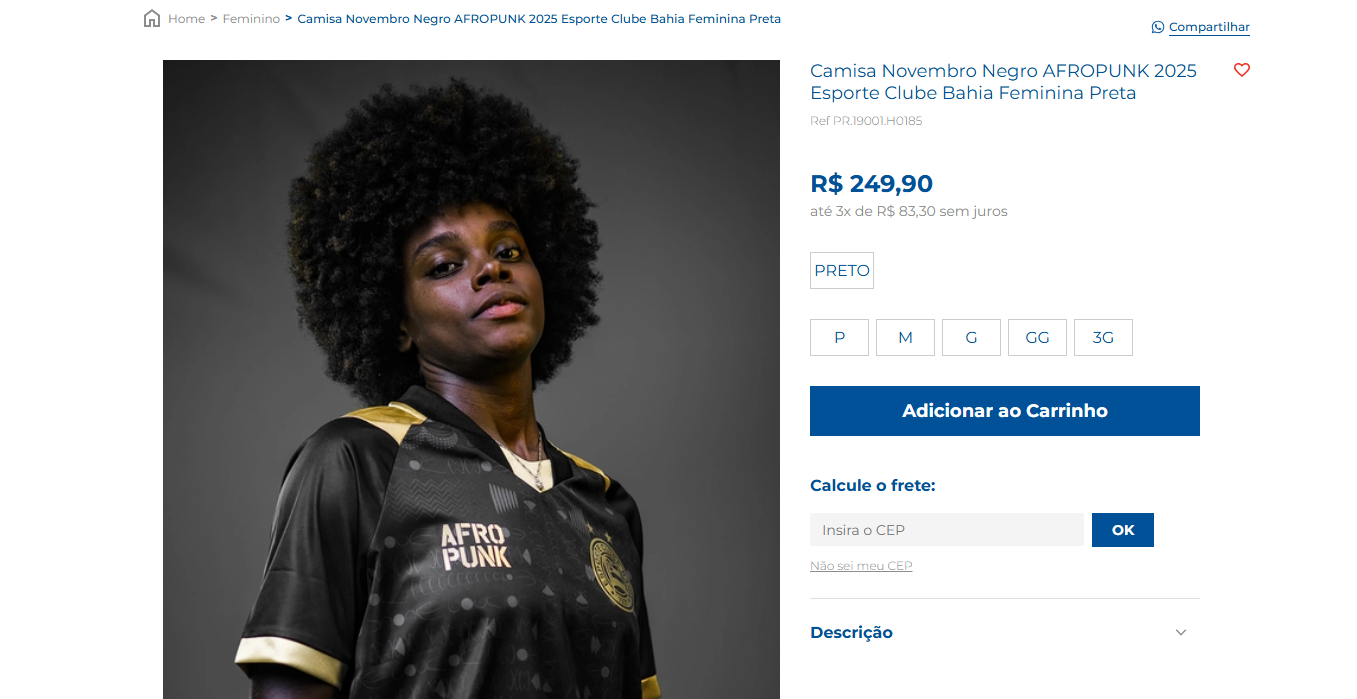
Task: Select size M
Action: [905, 338]
